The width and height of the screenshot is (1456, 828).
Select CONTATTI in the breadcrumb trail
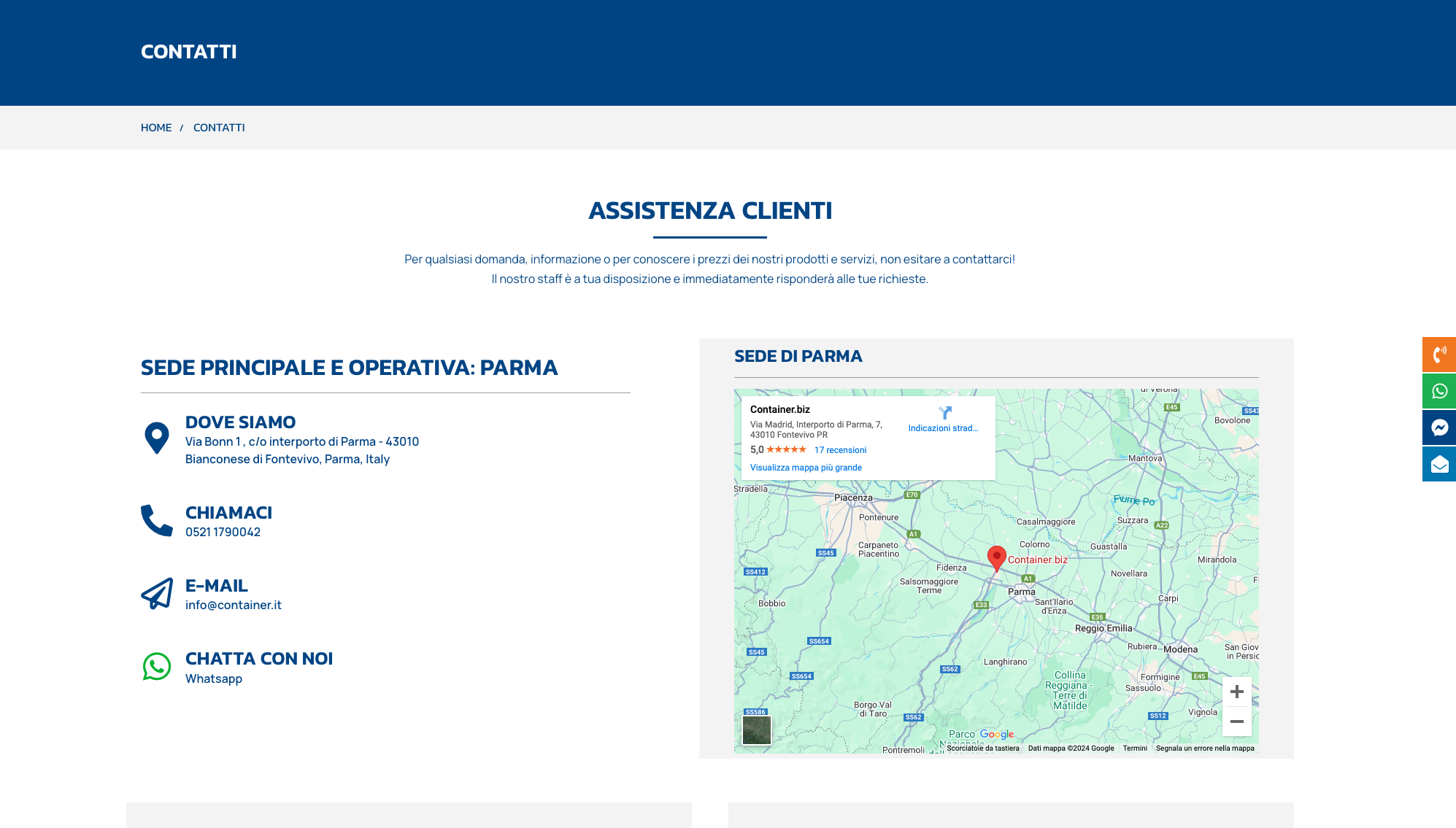[x=219, y=127]
